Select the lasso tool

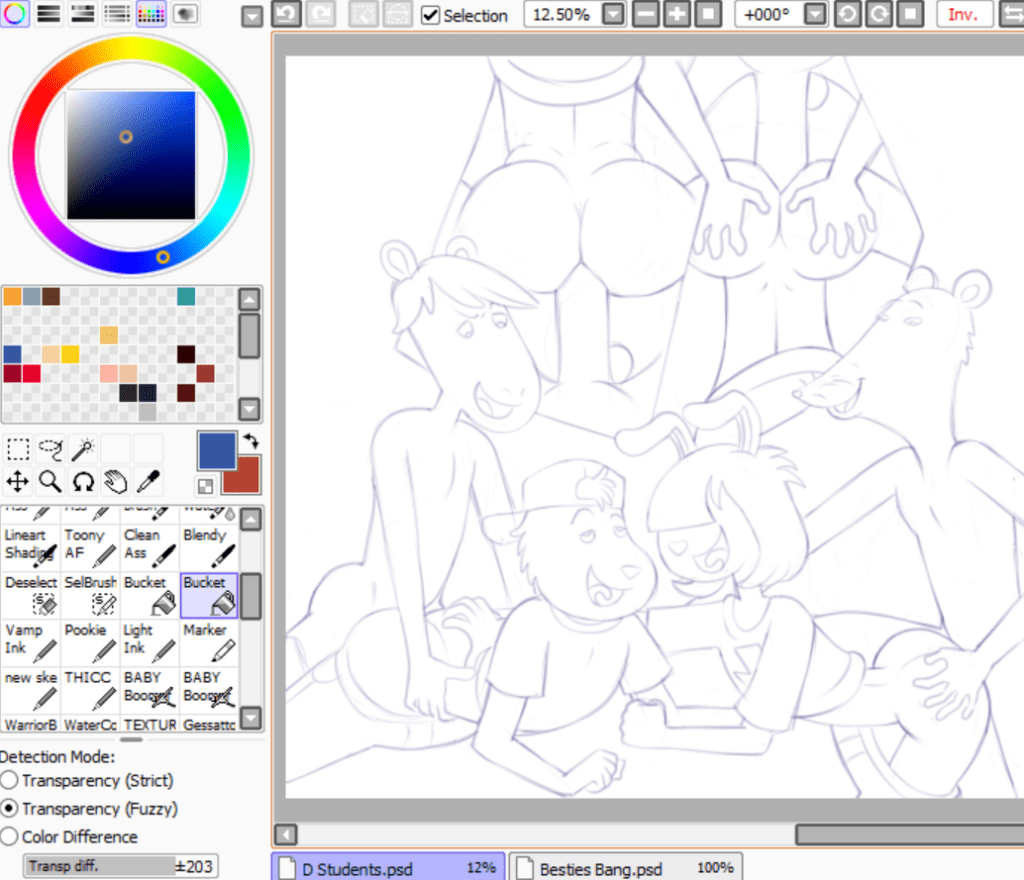51,449
